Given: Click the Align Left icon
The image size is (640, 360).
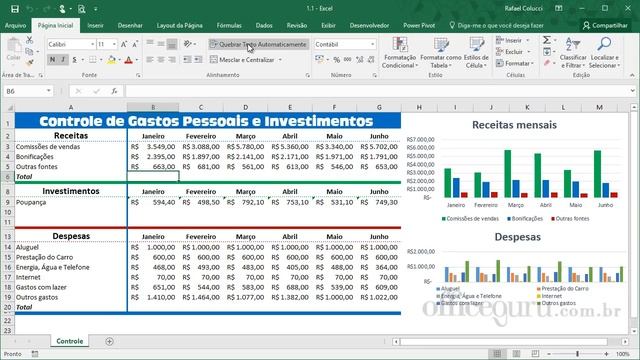Looking at the screenshot, I should click(150, 60).
